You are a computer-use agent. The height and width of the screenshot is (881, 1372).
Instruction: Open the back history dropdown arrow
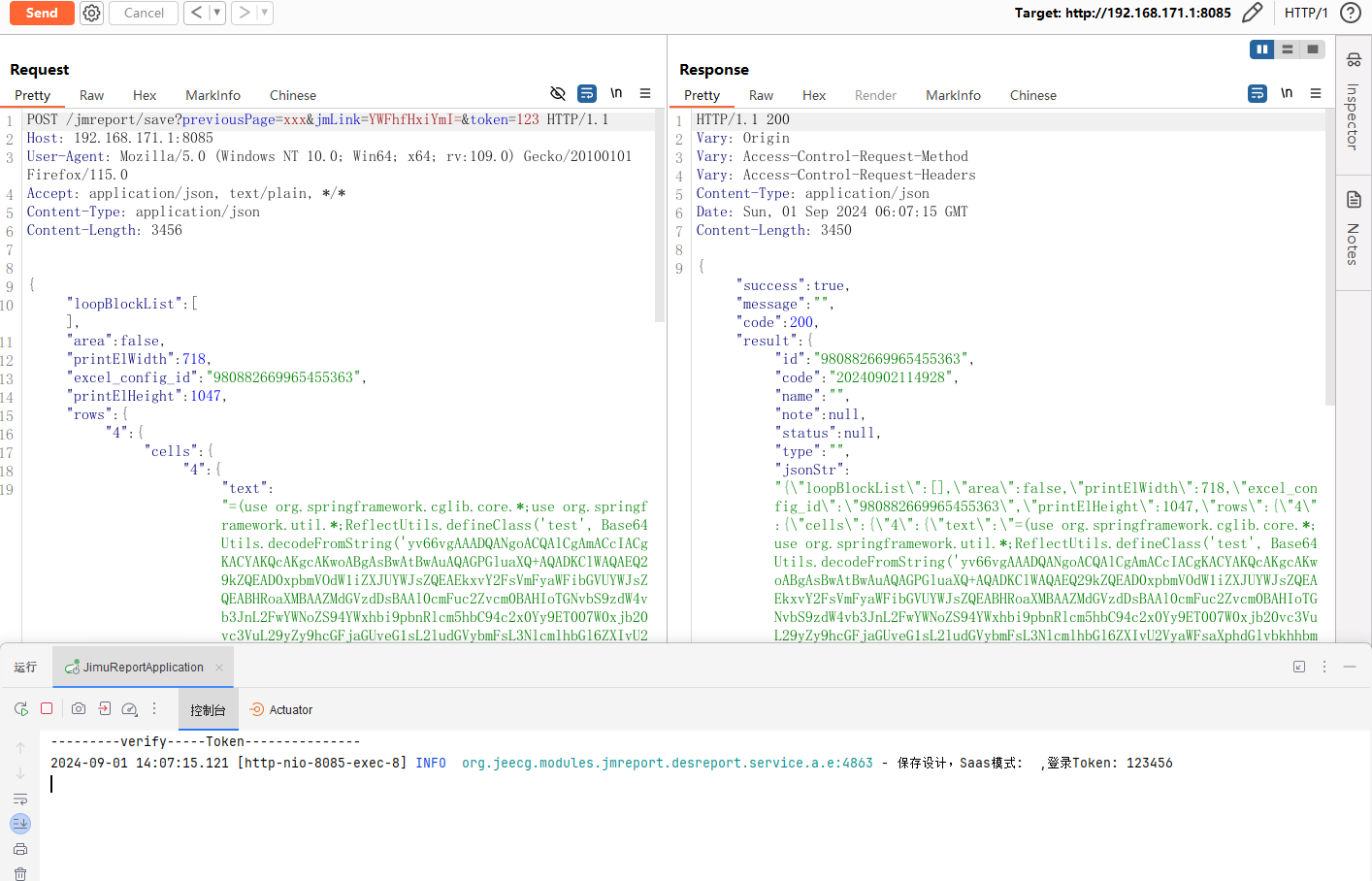click(217, 13)
